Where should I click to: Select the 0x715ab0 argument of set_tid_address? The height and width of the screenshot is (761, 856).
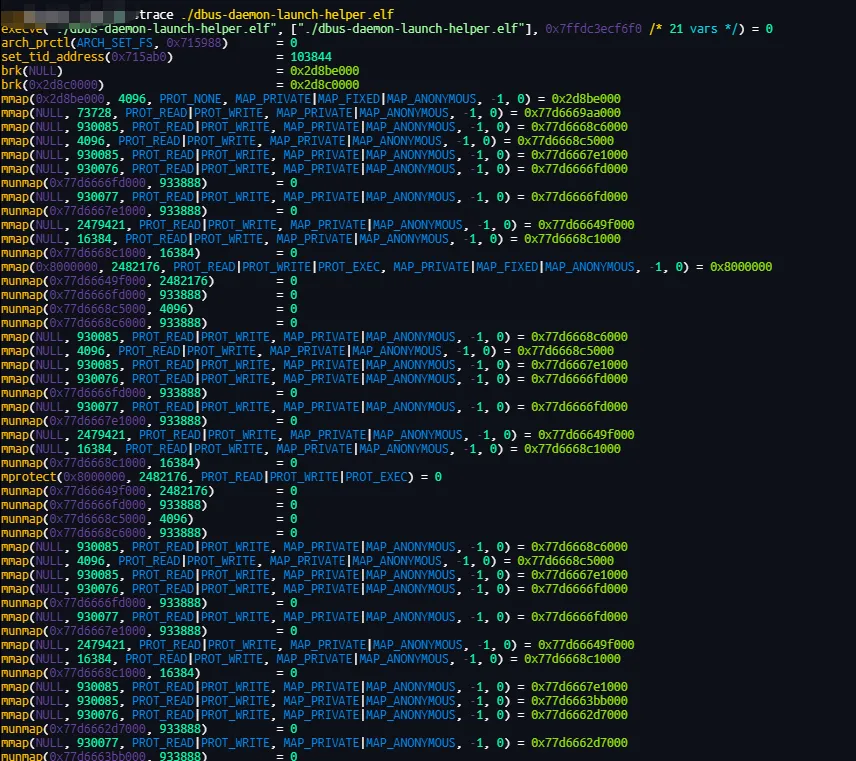point(139,57)
